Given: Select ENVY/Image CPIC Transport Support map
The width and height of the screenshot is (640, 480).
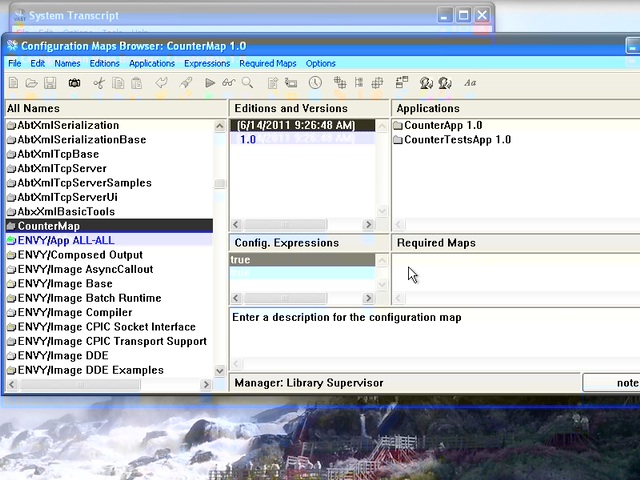Looking at the screenshot, I should coord(109,341).
